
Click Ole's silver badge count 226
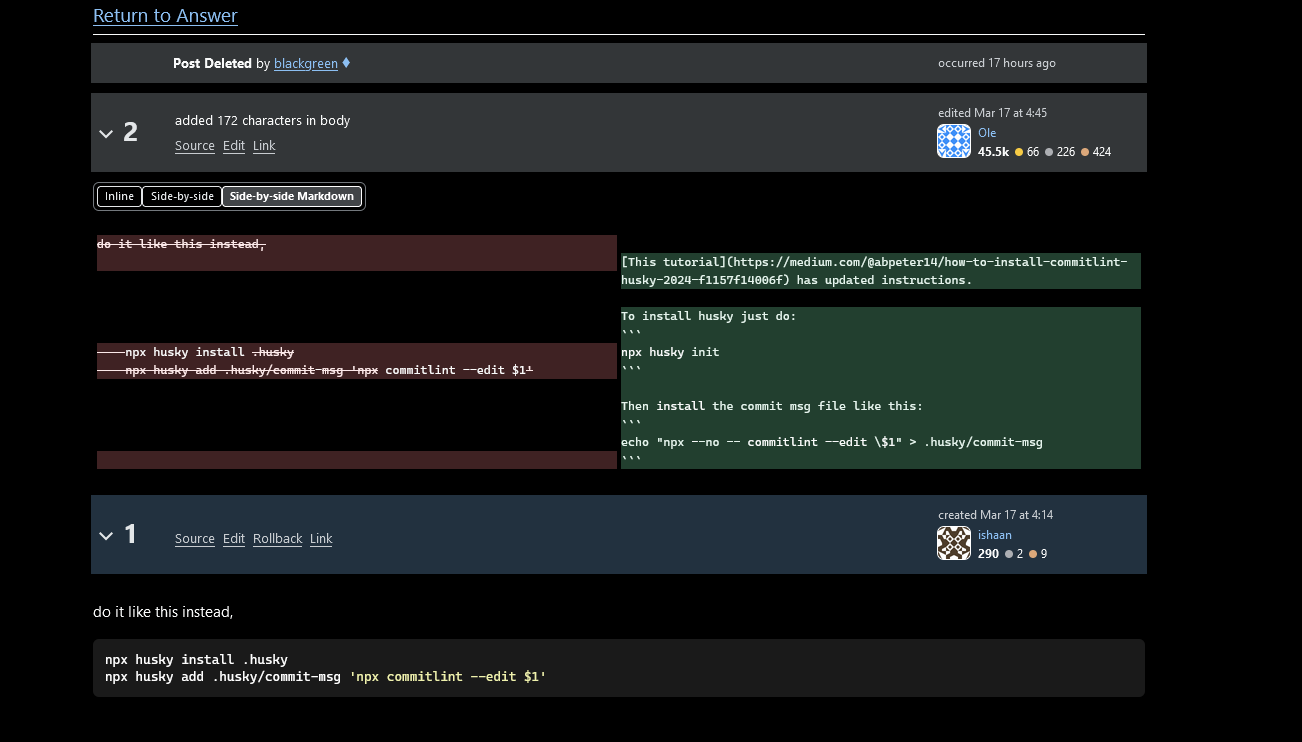click(1060, 152)
